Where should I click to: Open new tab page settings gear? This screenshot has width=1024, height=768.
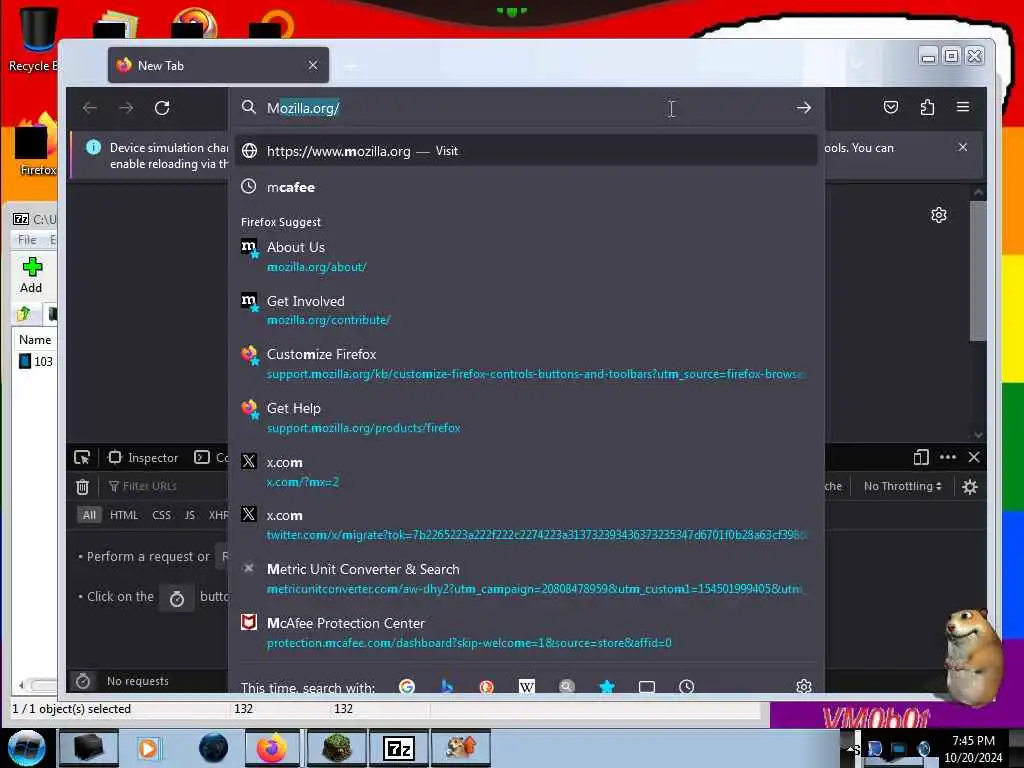tap(938, 215)
